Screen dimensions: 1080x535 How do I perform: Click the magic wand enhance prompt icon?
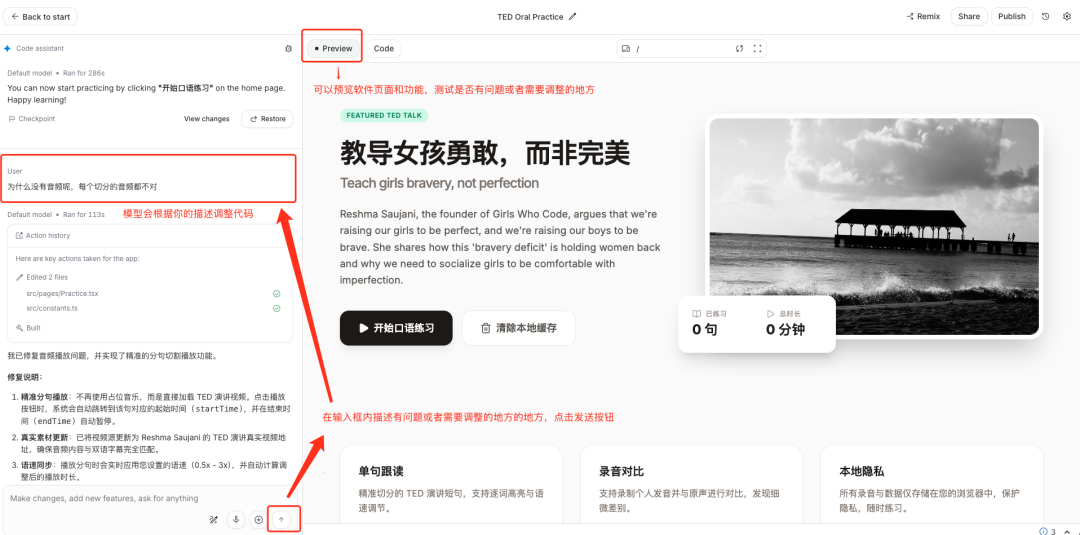pyautogui.click(x=214, y=520)
